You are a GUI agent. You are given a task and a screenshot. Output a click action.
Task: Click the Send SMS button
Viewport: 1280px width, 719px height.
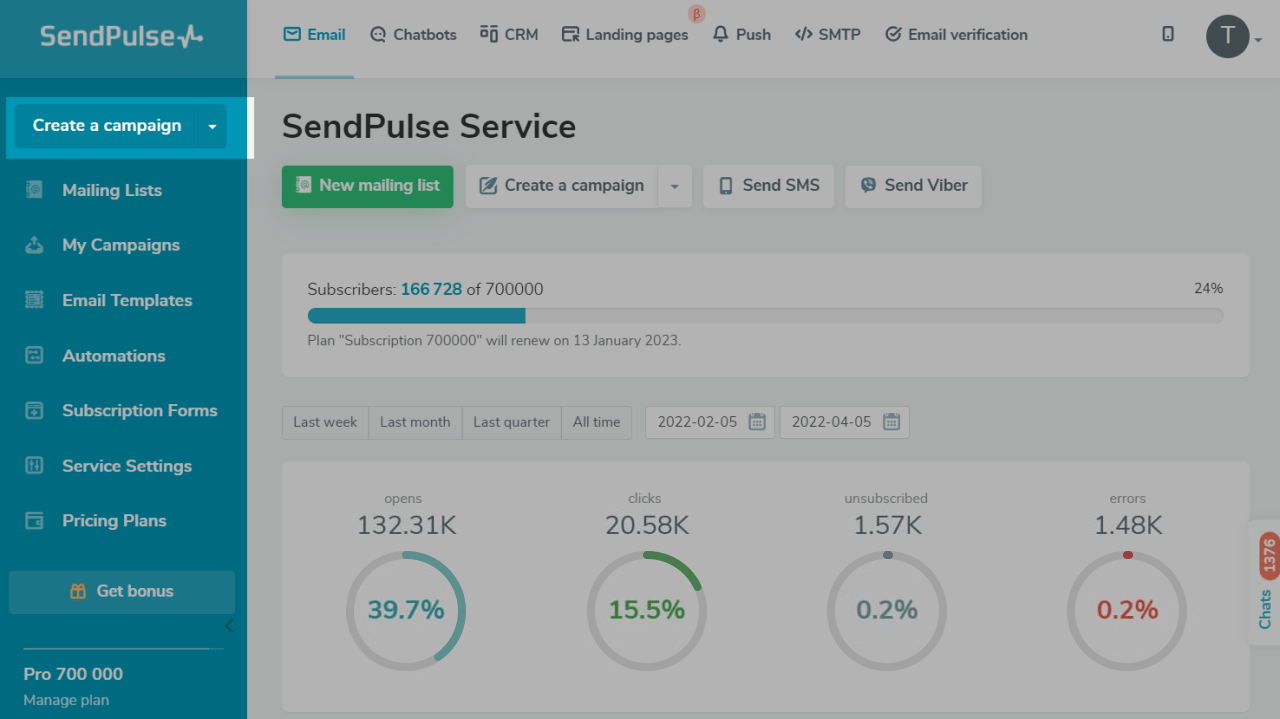pos(768,186)
